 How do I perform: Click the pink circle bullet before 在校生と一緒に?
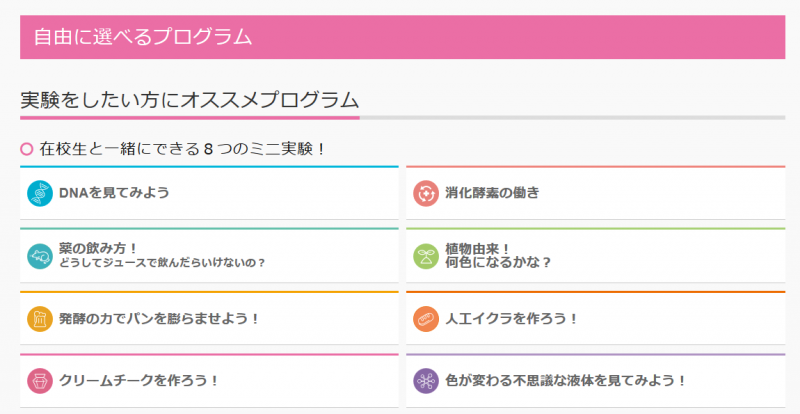(27, 149)
